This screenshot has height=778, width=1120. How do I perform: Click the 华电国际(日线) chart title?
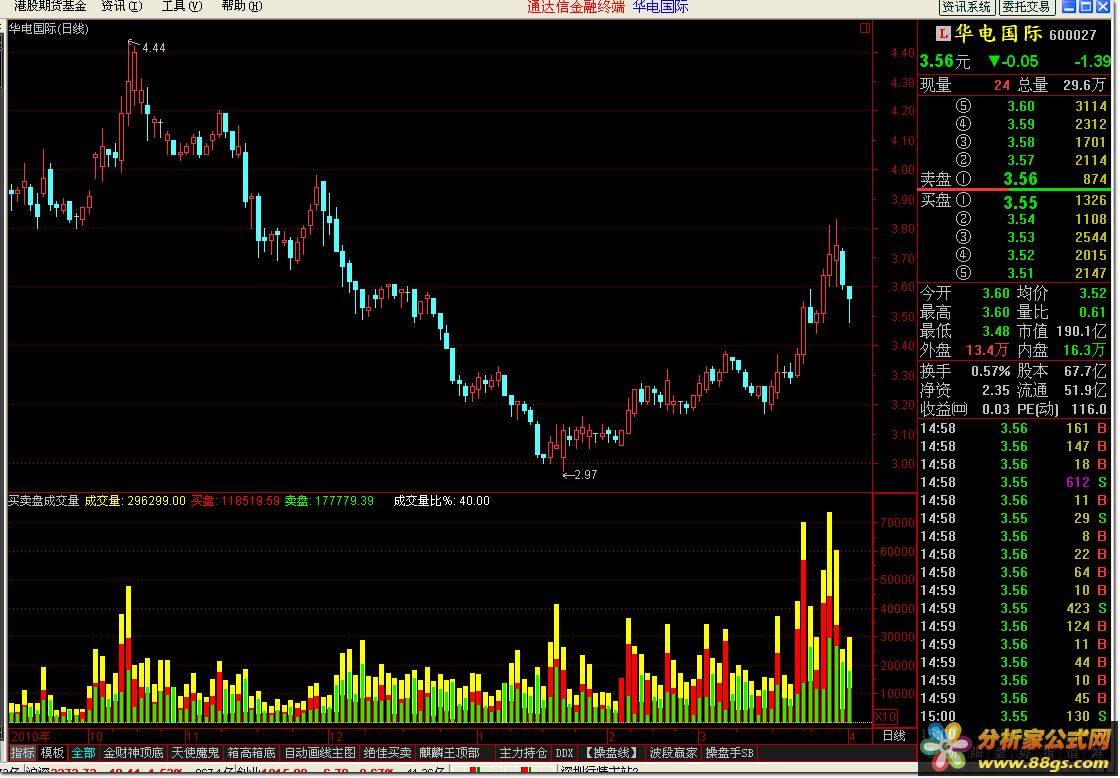tap(49, 29)
